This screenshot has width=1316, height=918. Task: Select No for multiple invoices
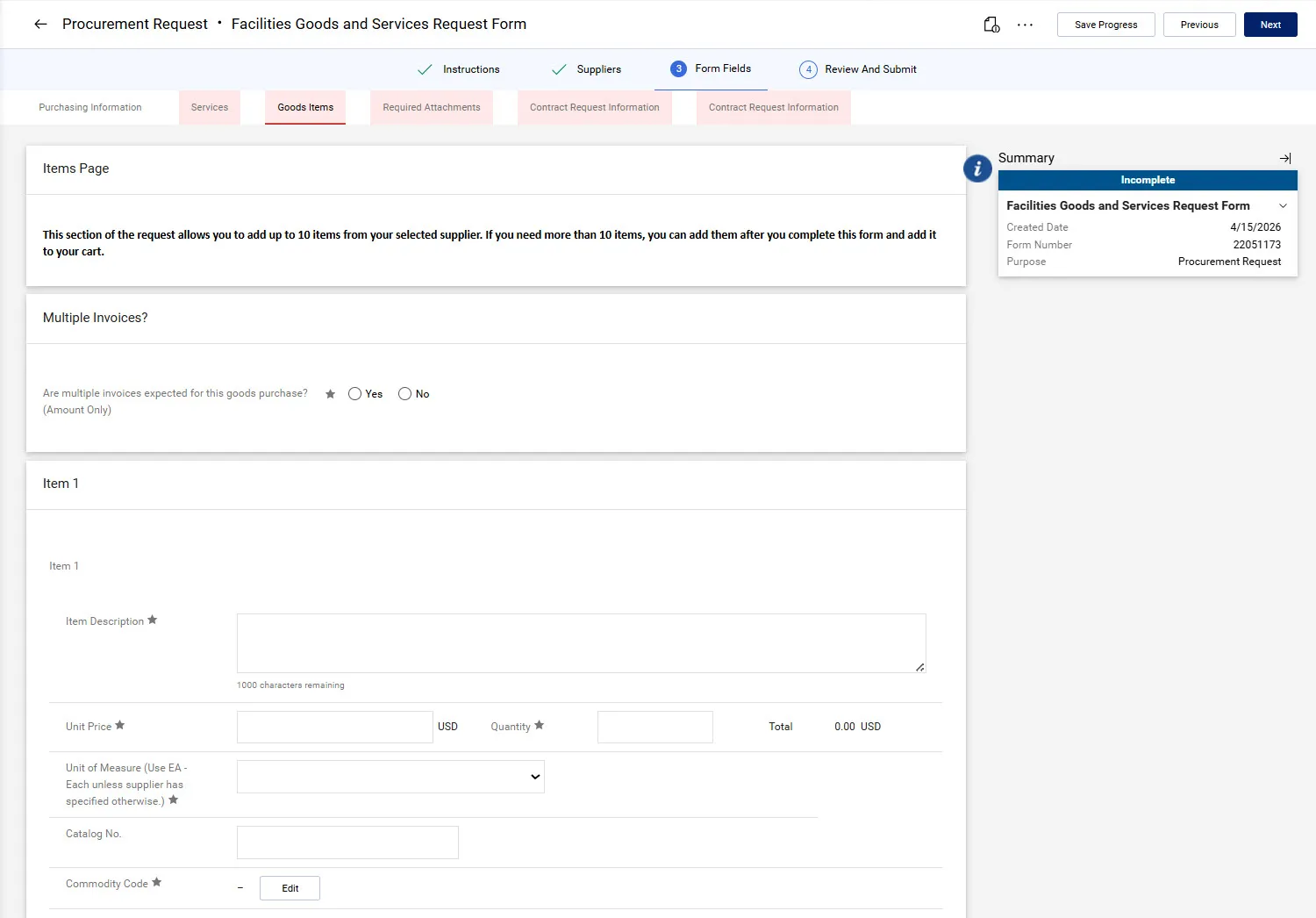coord(405,394)
